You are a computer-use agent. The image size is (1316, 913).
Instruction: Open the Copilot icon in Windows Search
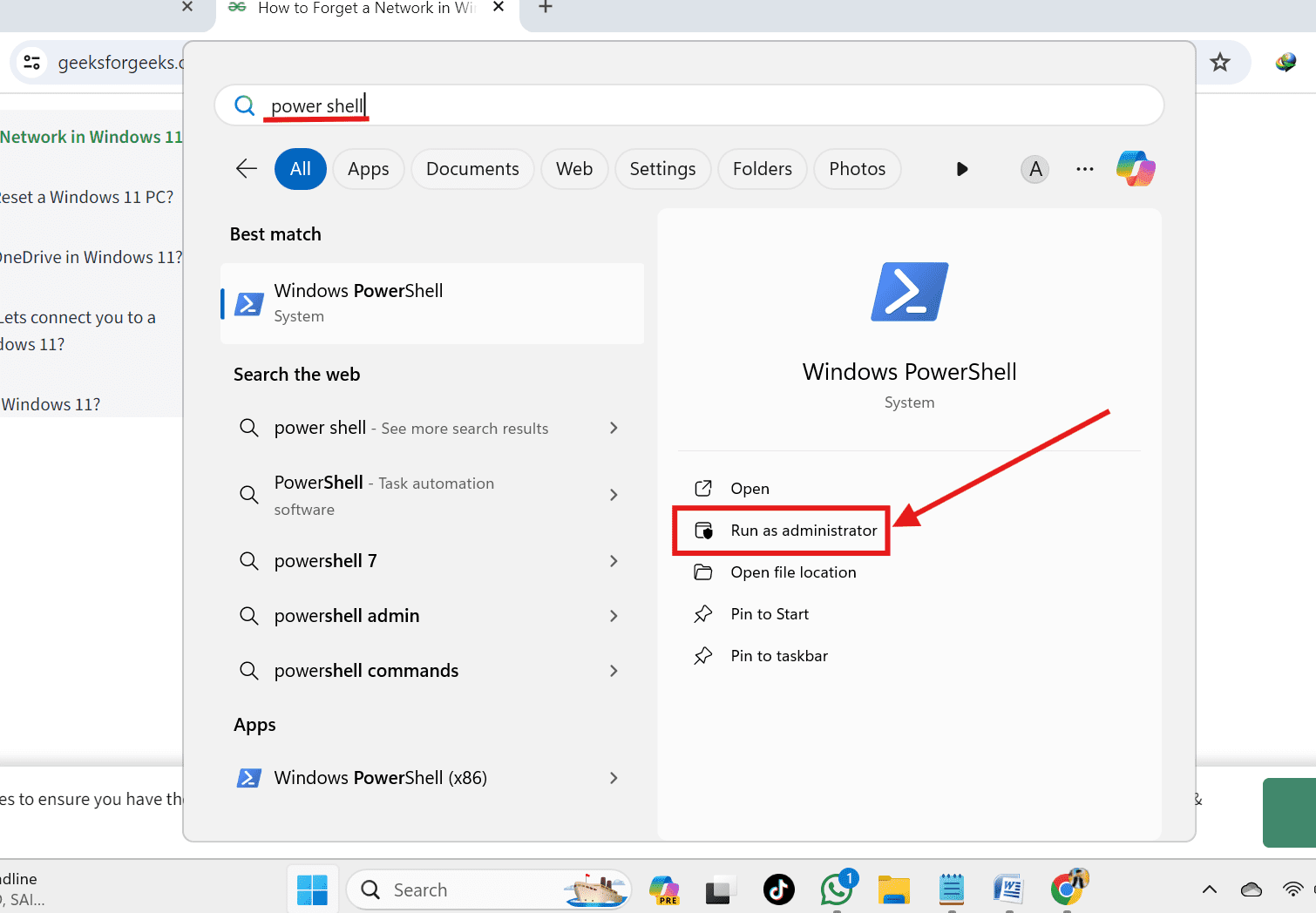tap(1135, 168)
